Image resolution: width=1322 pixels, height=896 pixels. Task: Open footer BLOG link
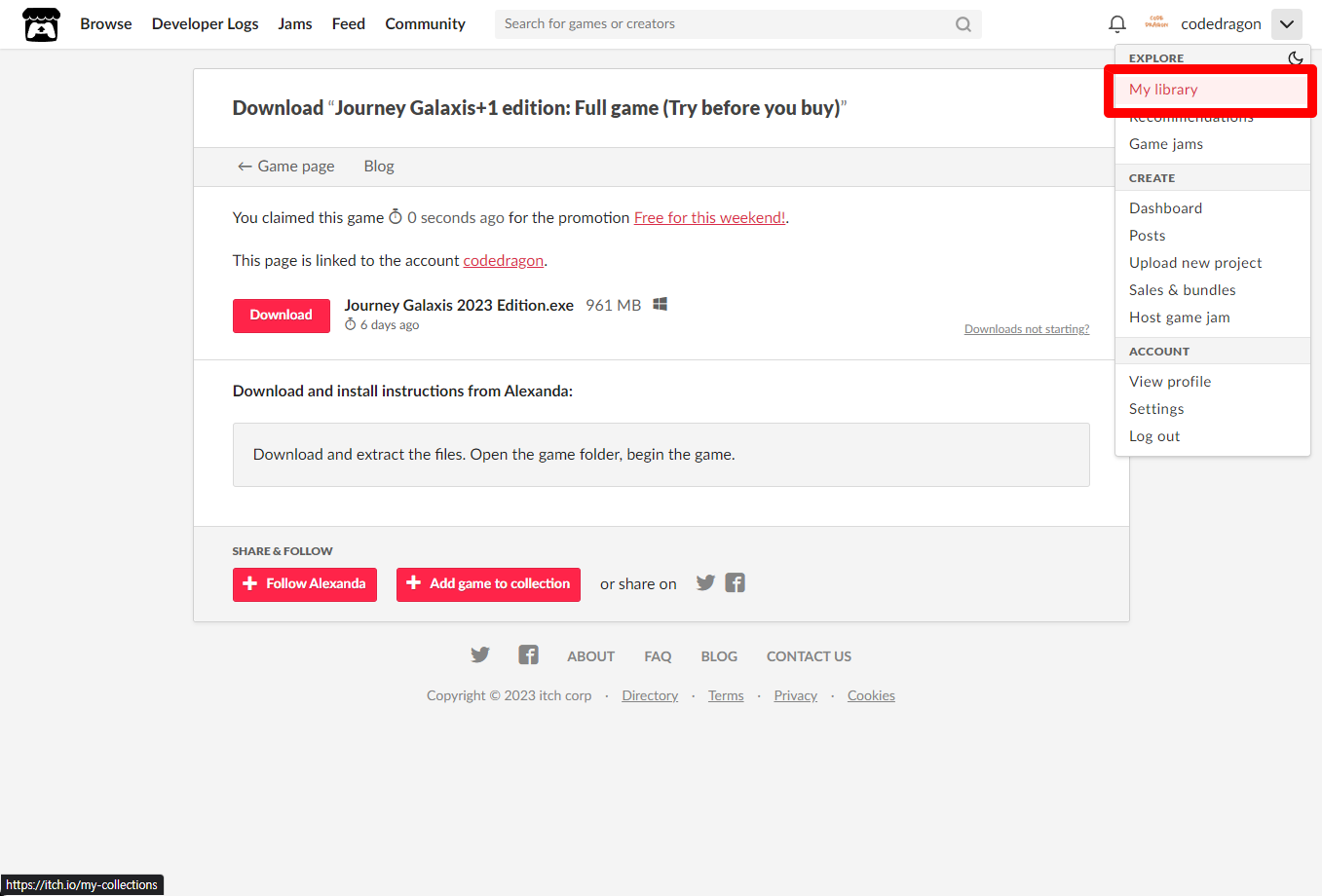719,656
